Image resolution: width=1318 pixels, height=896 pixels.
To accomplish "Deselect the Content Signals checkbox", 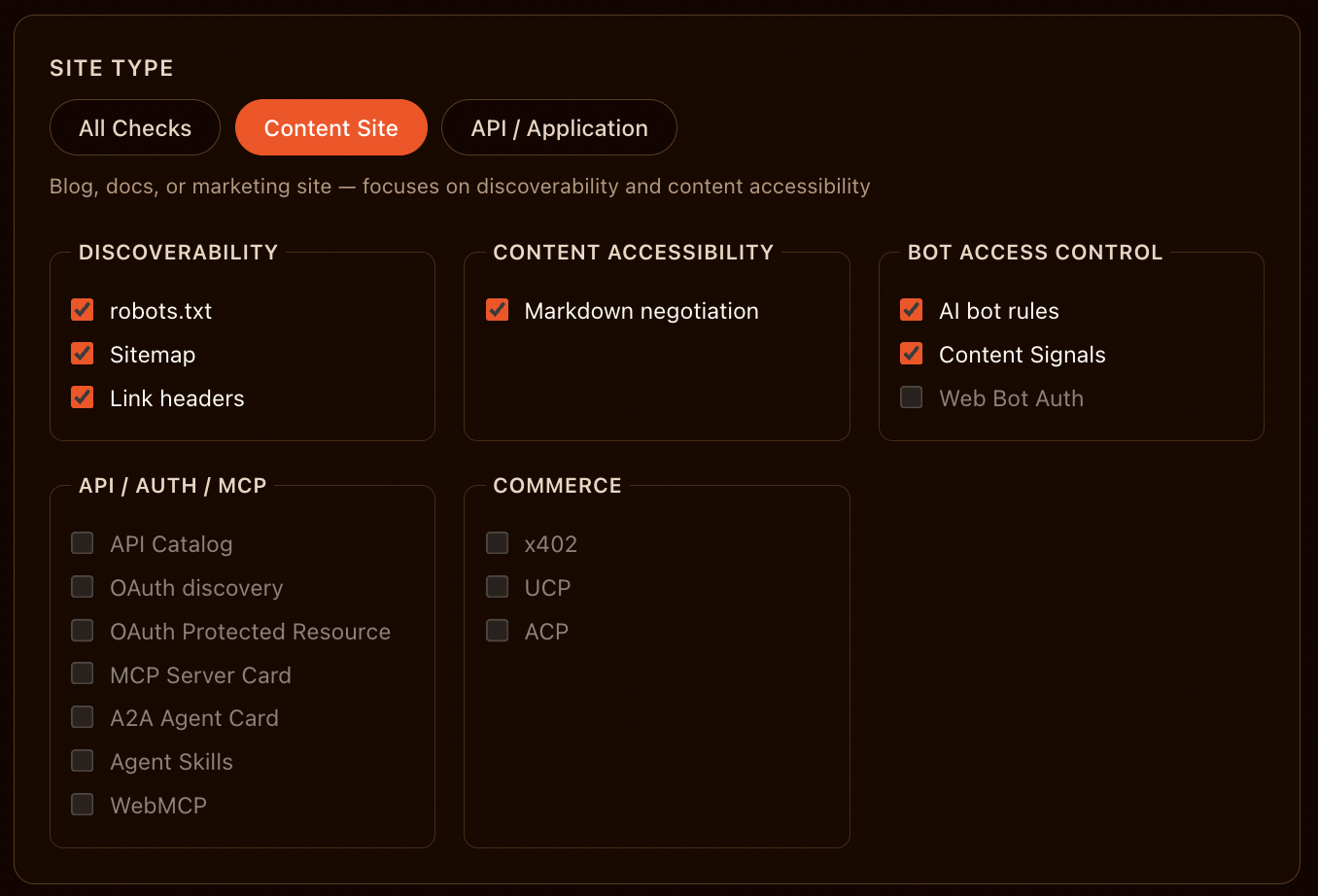I will click(912, 354).
